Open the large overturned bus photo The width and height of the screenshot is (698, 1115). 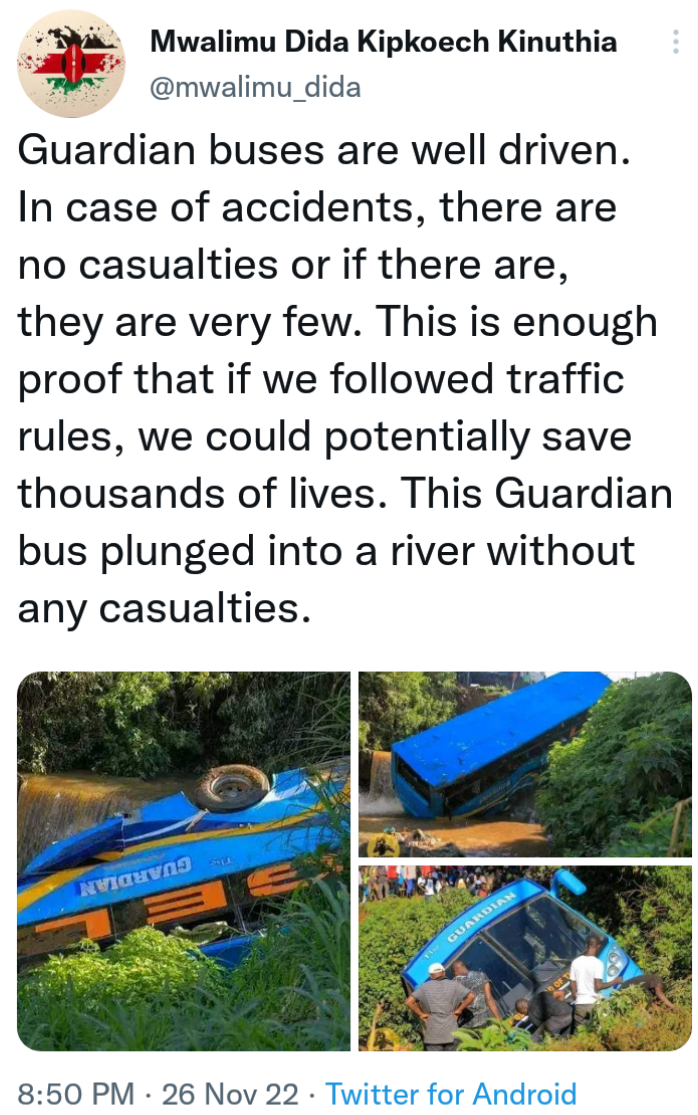[183, 861]
